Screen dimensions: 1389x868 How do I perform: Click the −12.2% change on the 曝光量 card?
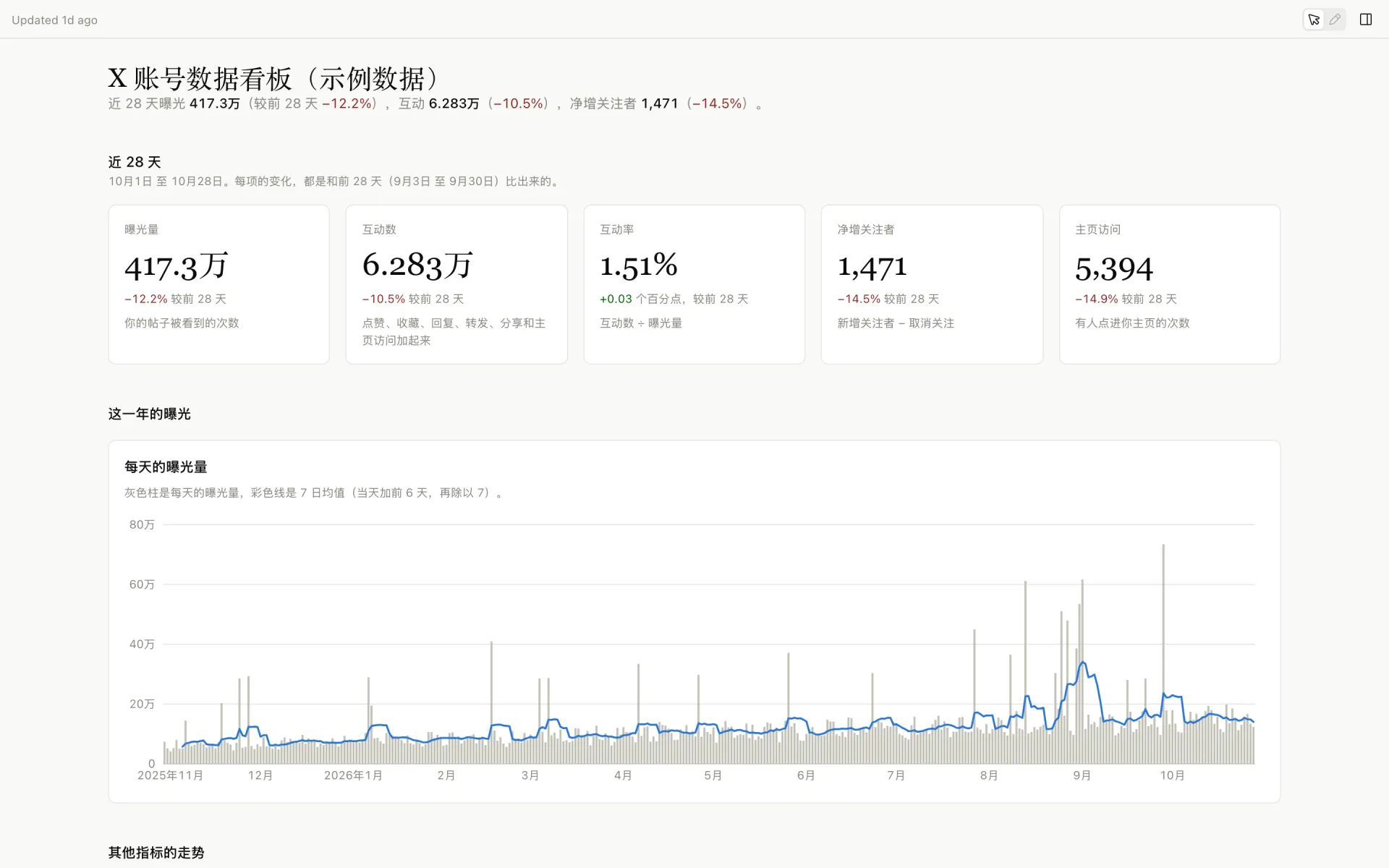click(x=146, y=299)
